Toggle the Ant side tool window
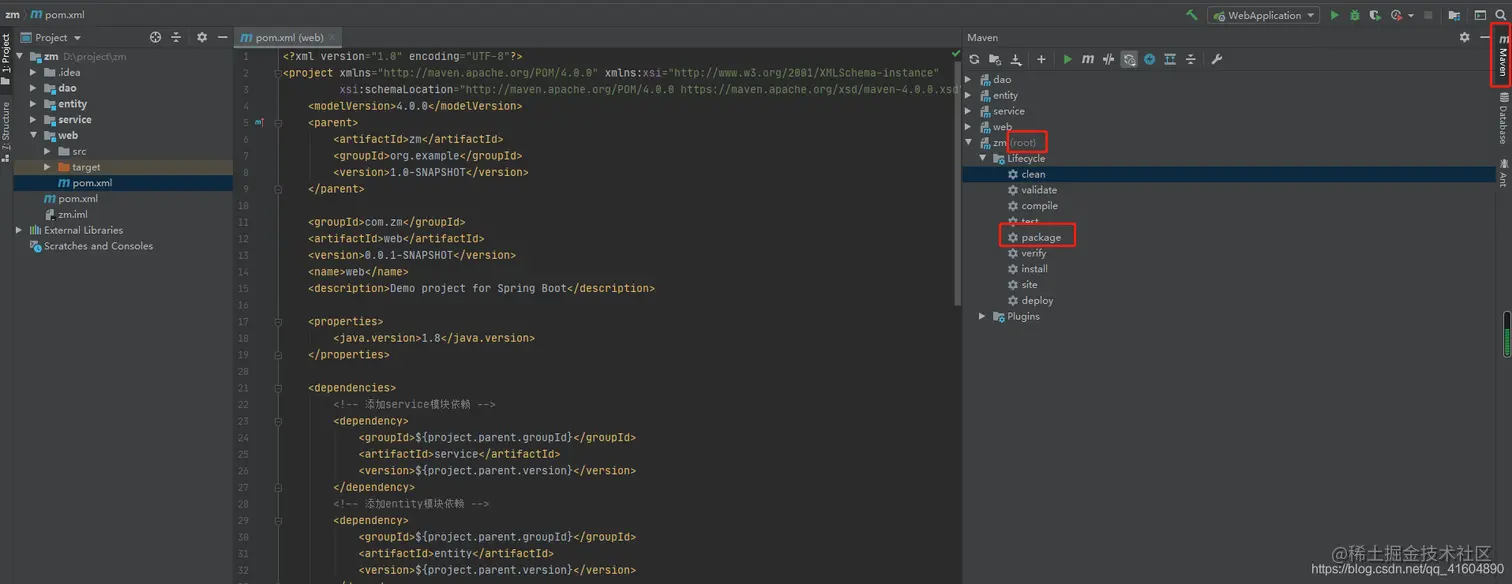 [1502, 171]
